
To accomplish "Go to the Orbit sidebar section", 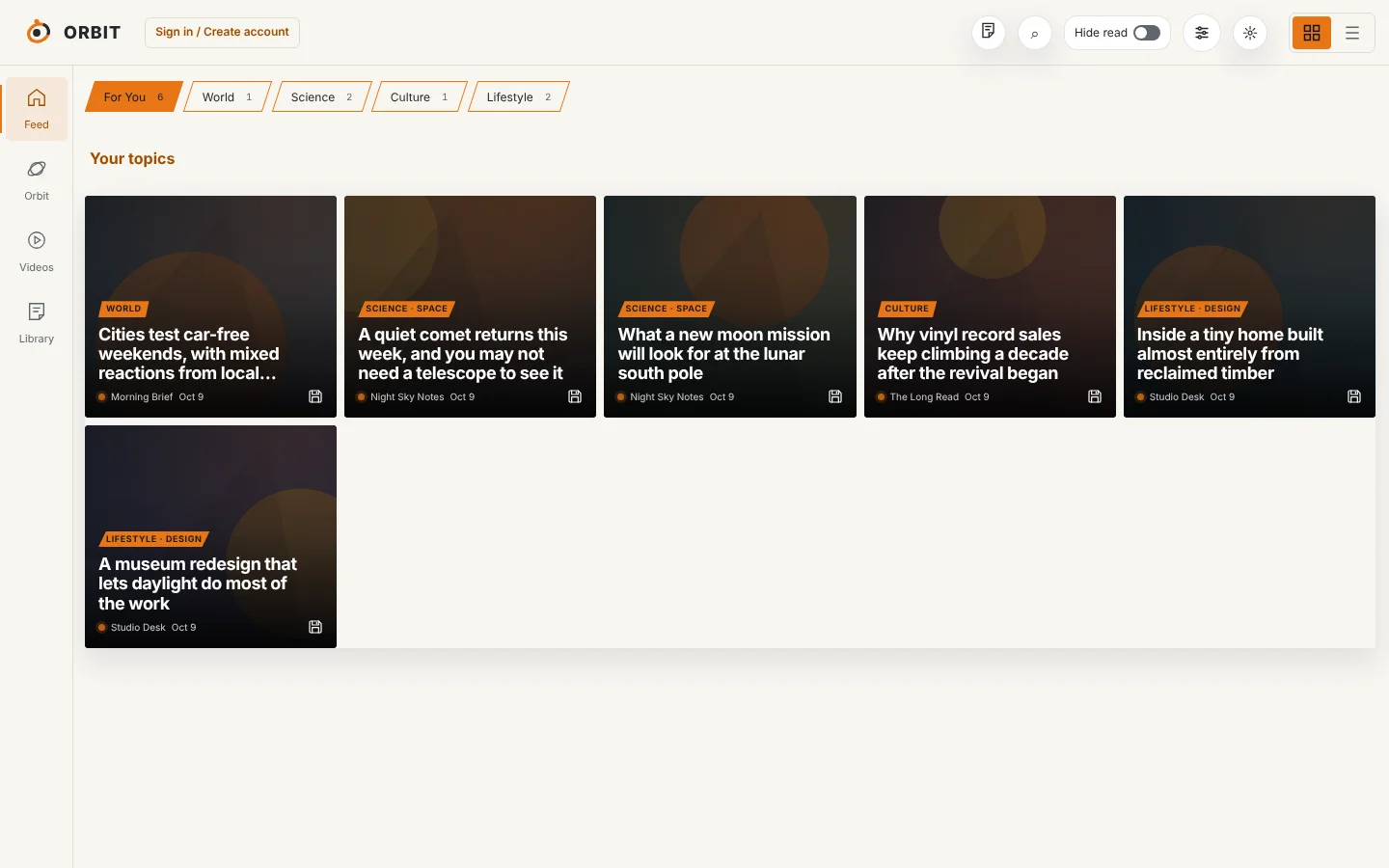I will pyautogui.click(x=37, y=180).
